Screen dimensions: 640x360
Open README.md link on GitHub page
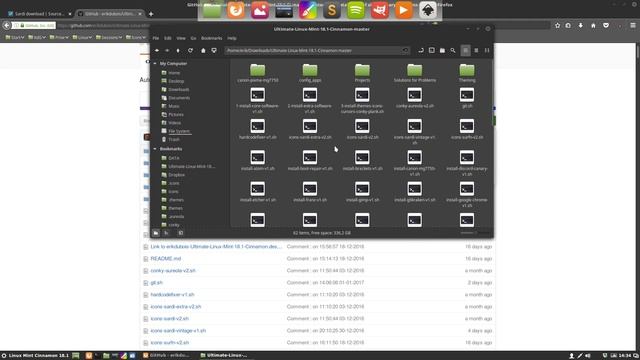[166, 259]
